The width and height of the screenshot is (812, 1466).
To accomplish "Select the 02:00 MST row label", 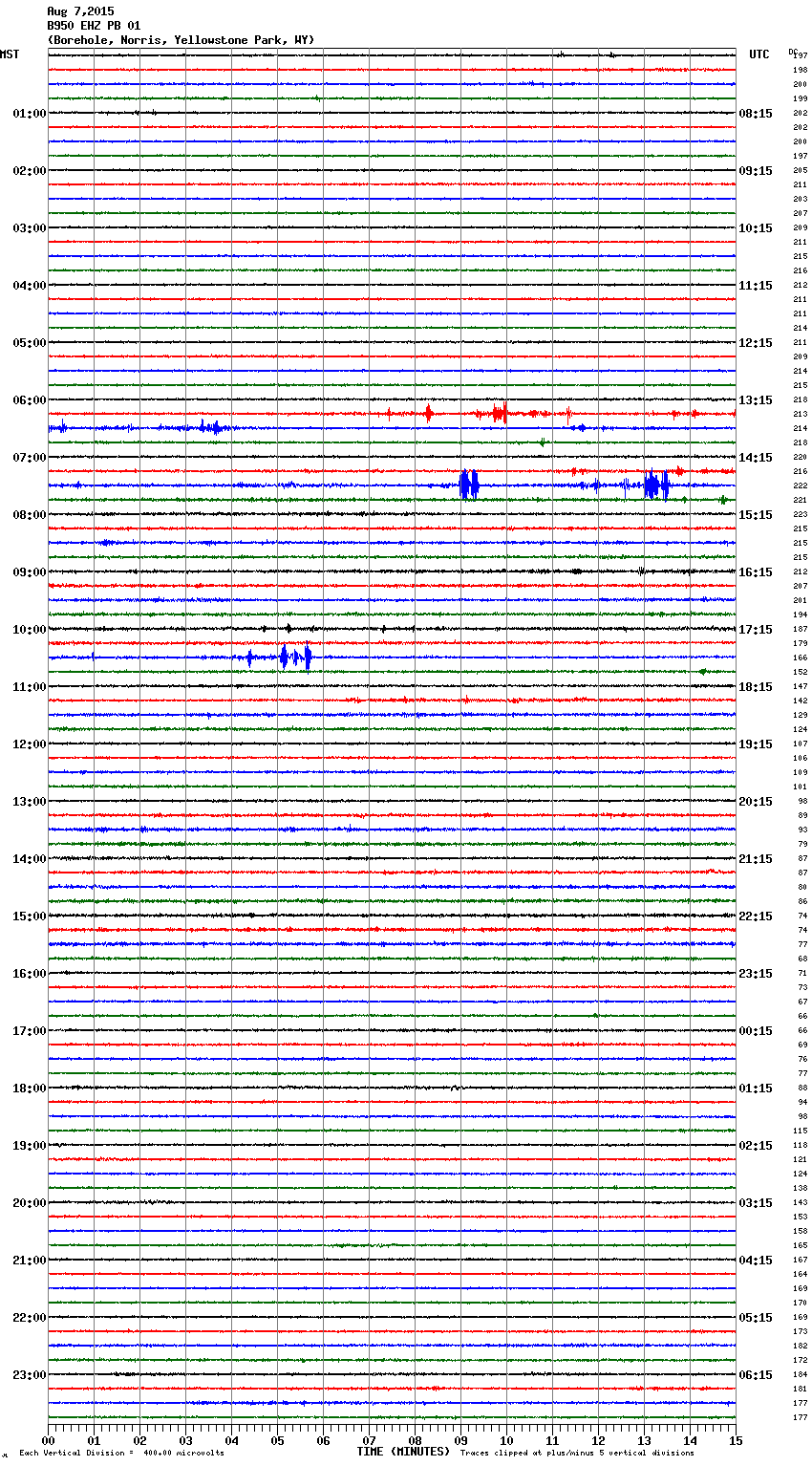I will tap(30, 171).
